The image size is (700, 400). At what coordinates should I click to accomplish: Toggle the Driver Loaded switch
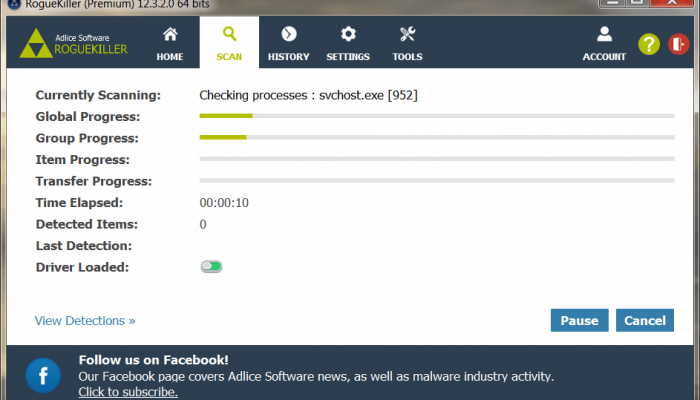click(x=211, y=267)
